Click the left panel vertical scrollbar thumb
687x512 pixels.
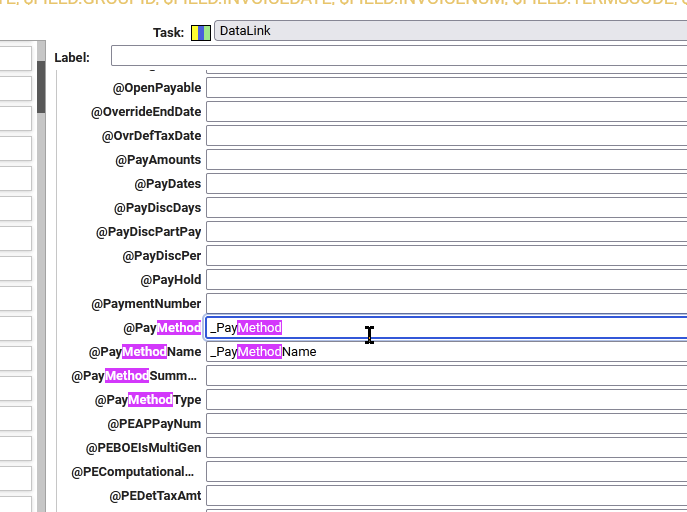click(41, 87)
